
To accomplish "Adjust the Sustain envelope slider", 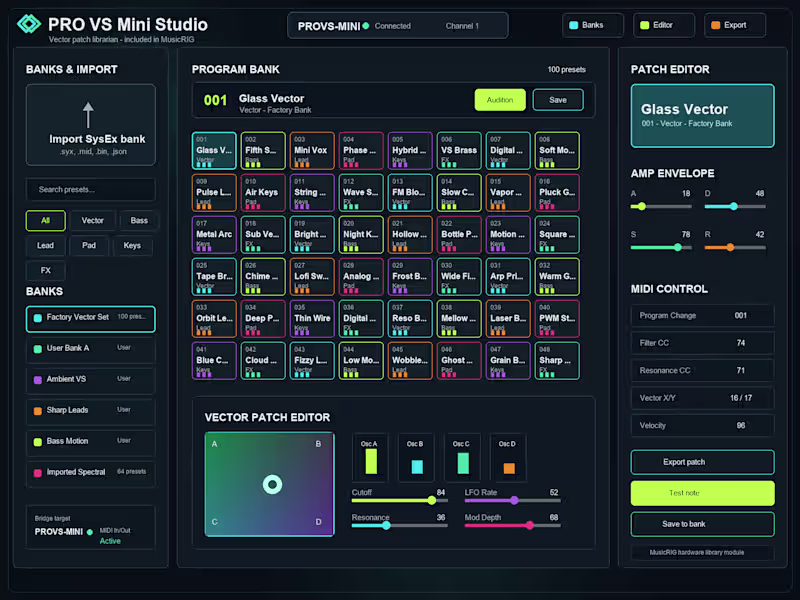I will [661, 247].
